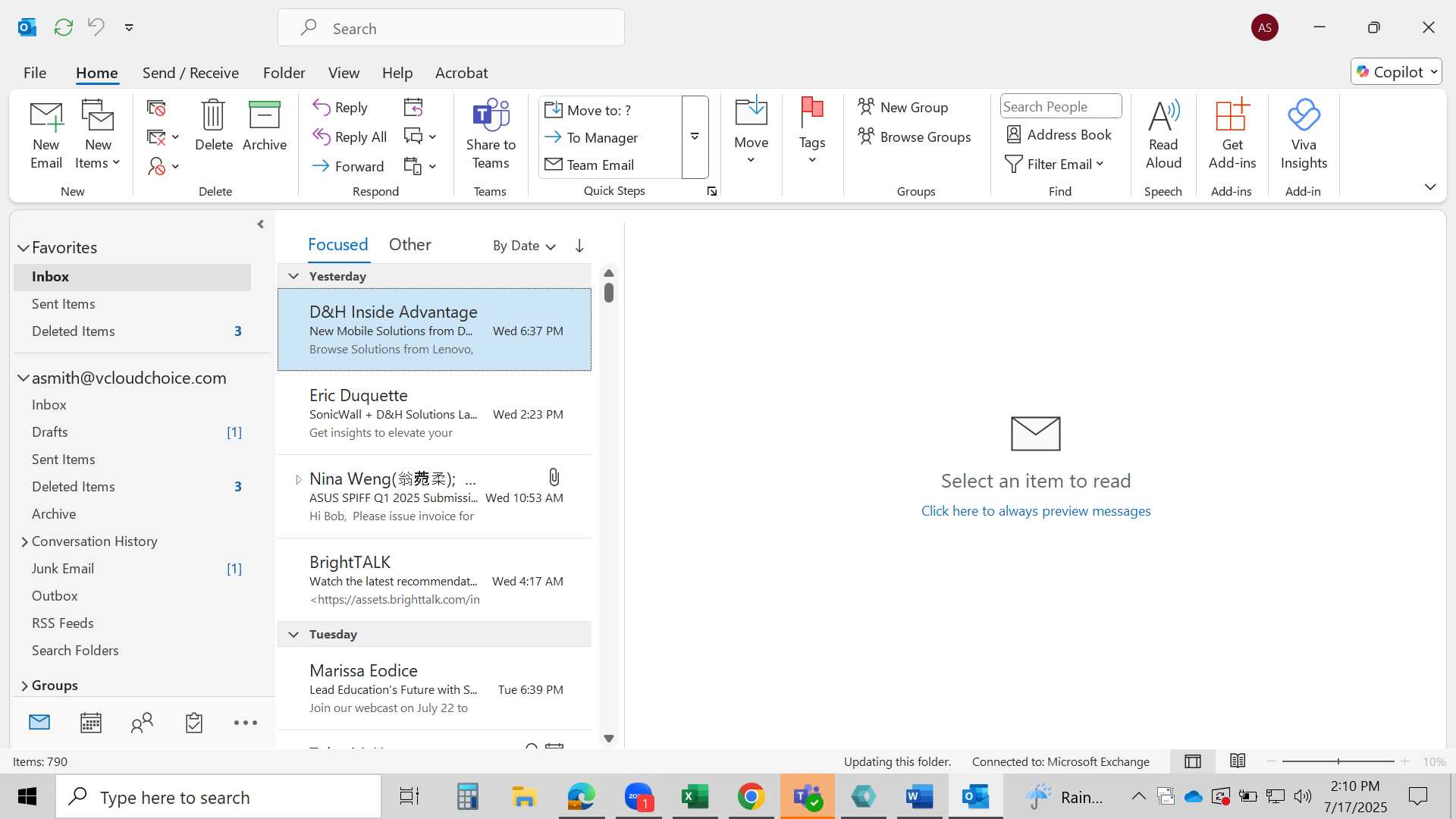Screen dimensions: 1456x819
Task: Click the Mail envelope navigation icon
Action: (39, 723)
